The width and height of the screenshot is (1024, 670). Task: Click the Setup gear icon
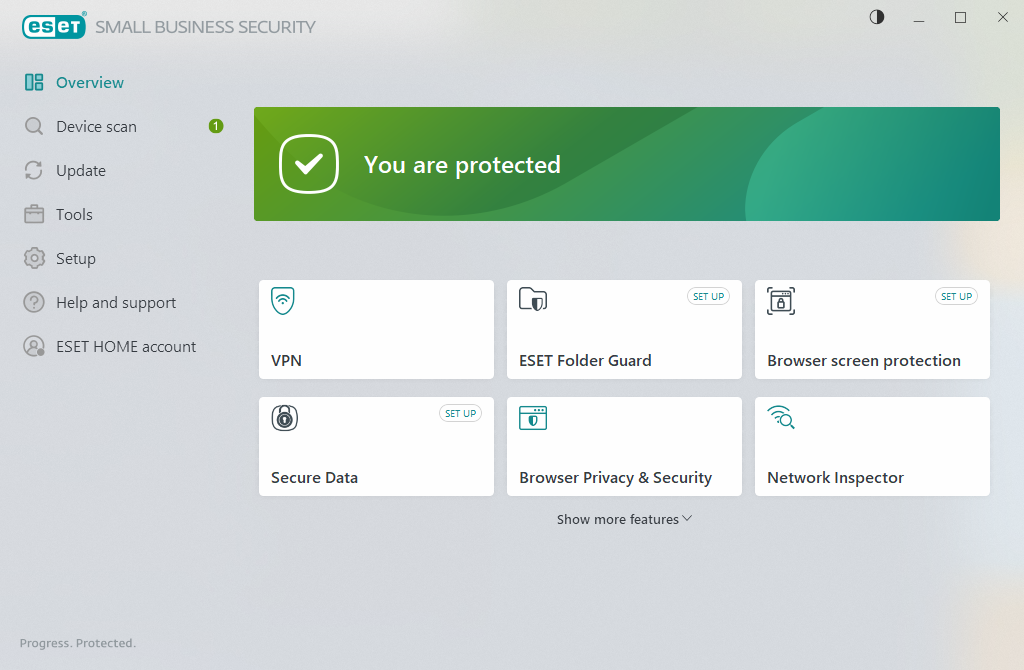[34, 259]
